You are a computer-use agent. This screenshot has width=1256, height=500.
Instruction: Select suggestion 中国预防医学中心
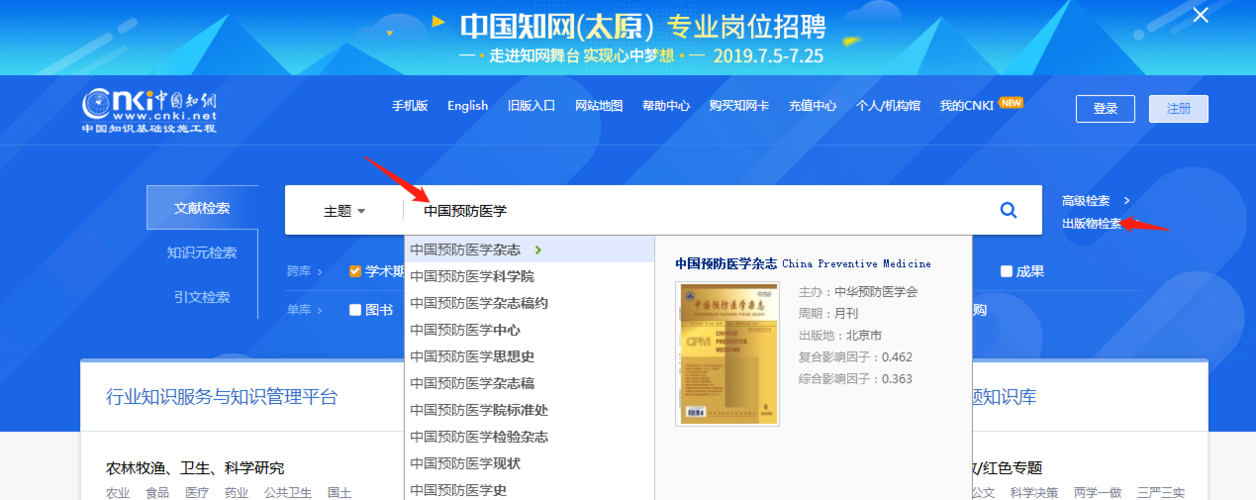tap(529, 330)
